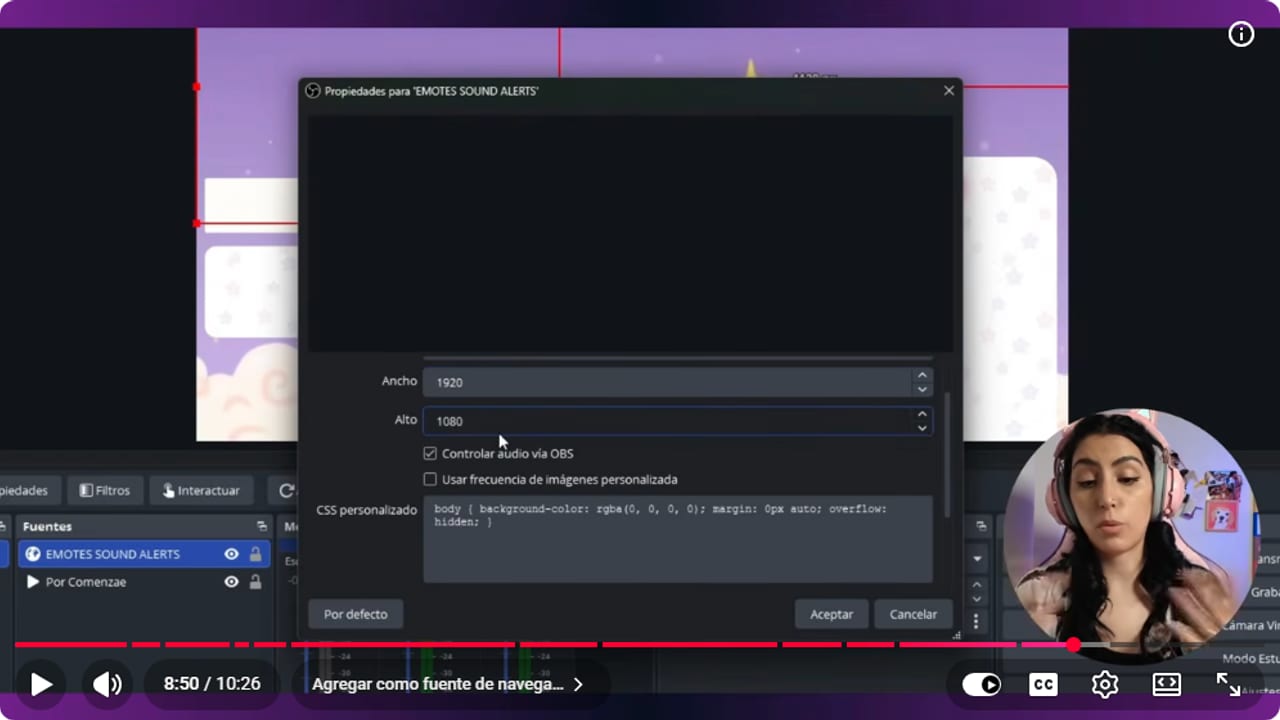Click the Por defecto button
Screen dimensions: 1280x720
click(355, 614)
